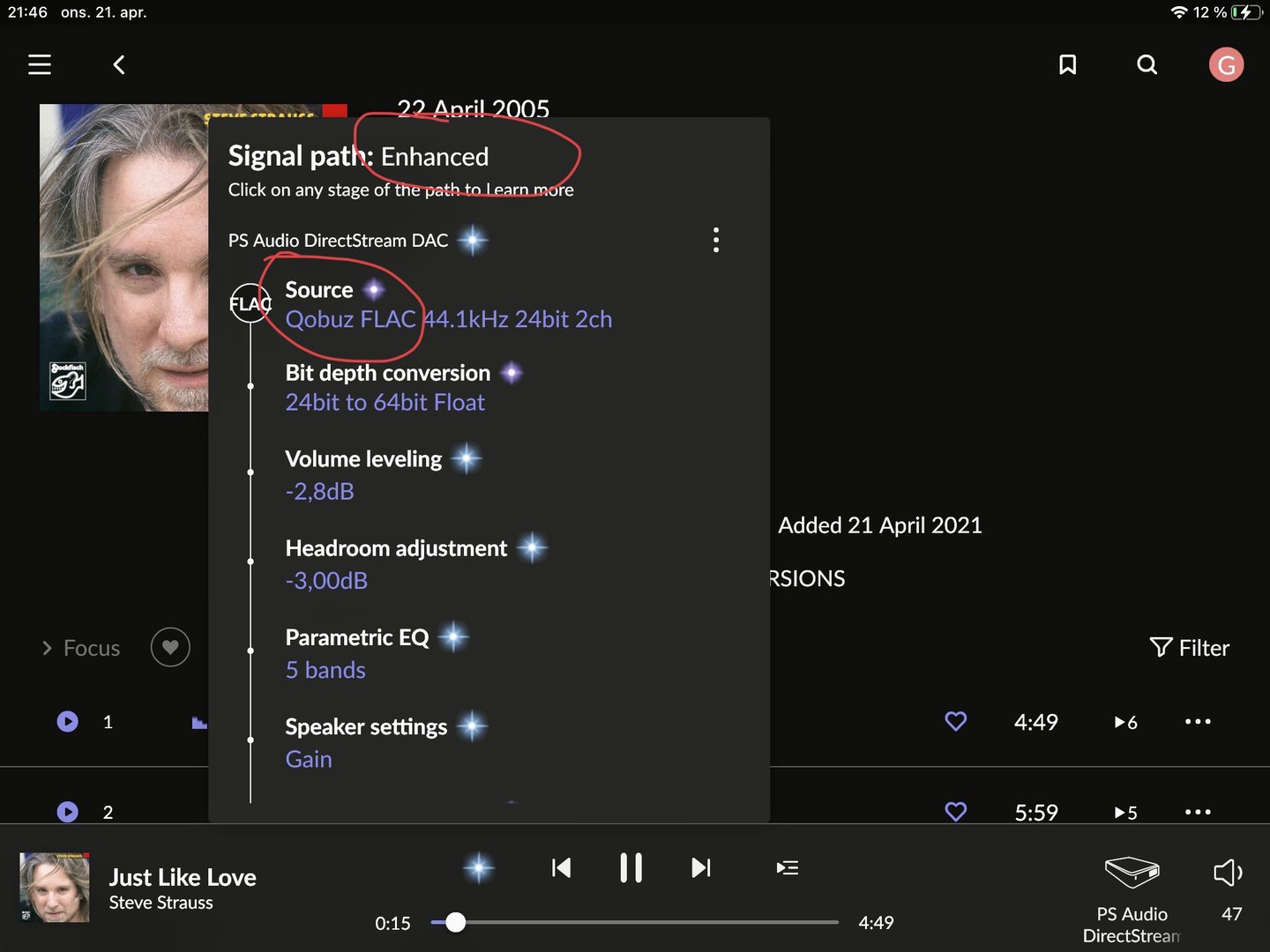
Task: Click the 5:59 duration on track 2
Action: pos(1036,812)
